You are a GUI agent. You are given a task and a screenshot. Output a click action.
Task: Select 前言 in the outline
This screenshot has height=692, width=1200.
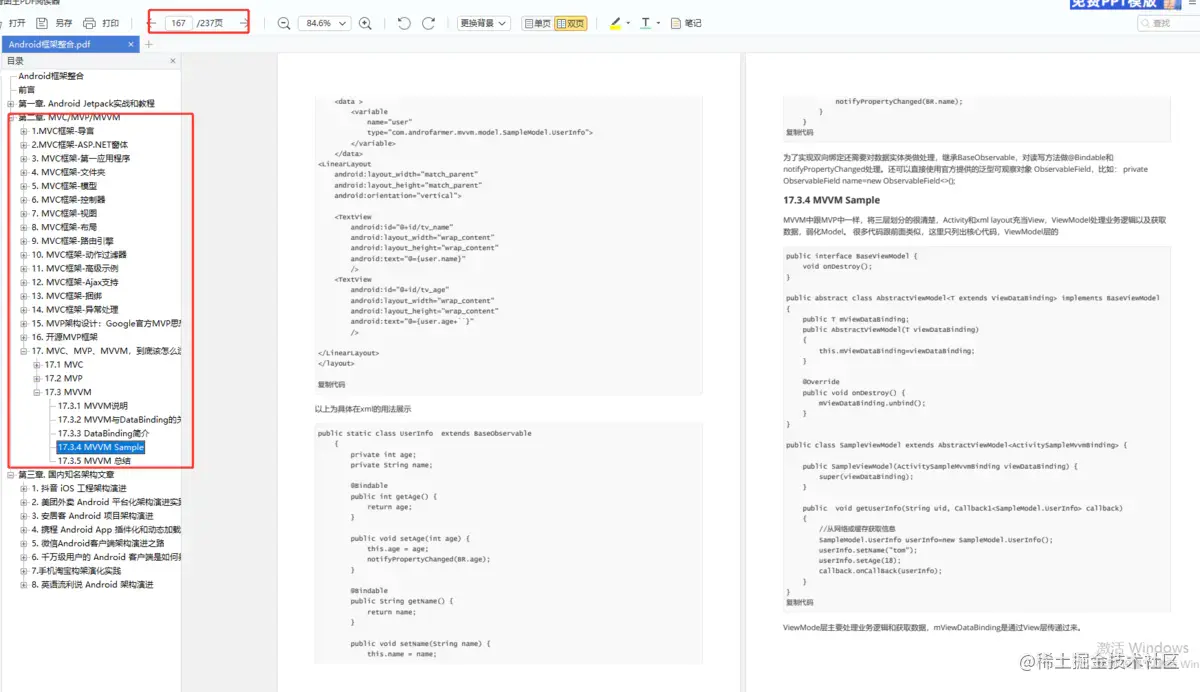click(x=27, y=90)
